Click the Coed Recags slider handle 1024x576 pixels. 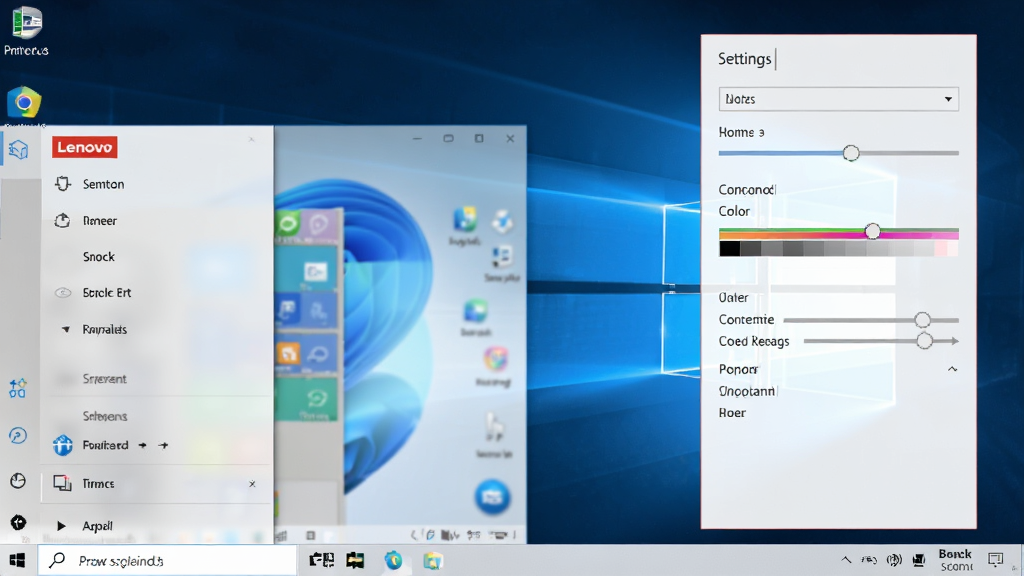pos(924,340)
